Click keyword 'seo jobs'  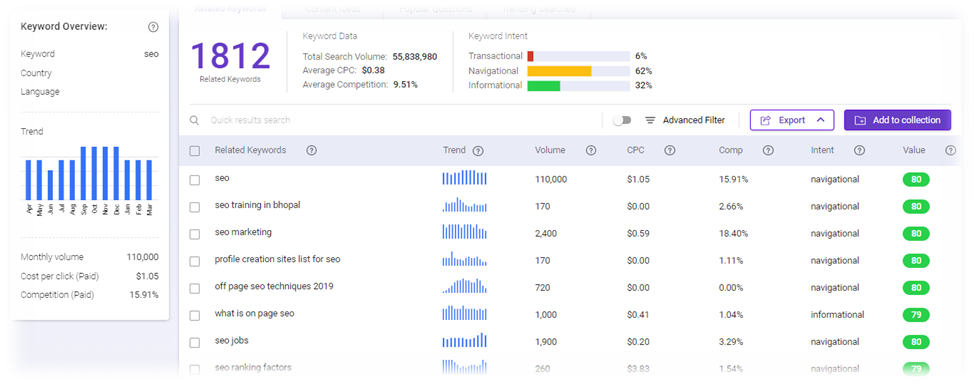pyautogui.click(x=232, y=340)
